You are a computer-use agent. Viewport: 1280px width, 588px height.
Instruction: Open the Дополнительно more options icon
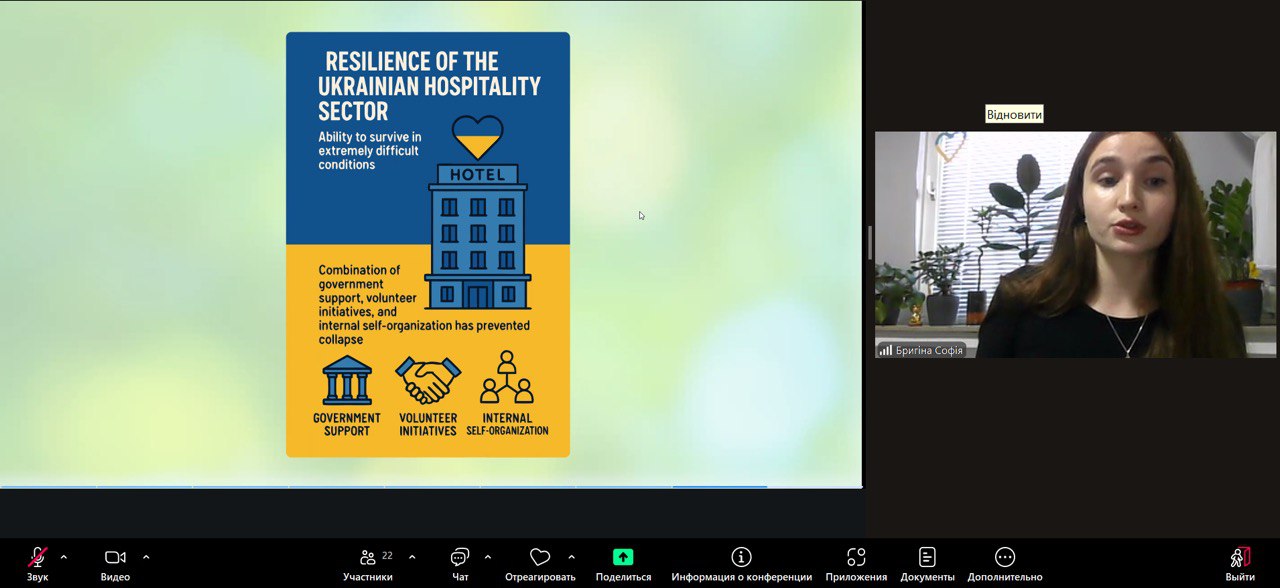pyautogui.click(x=1005, y=558)
